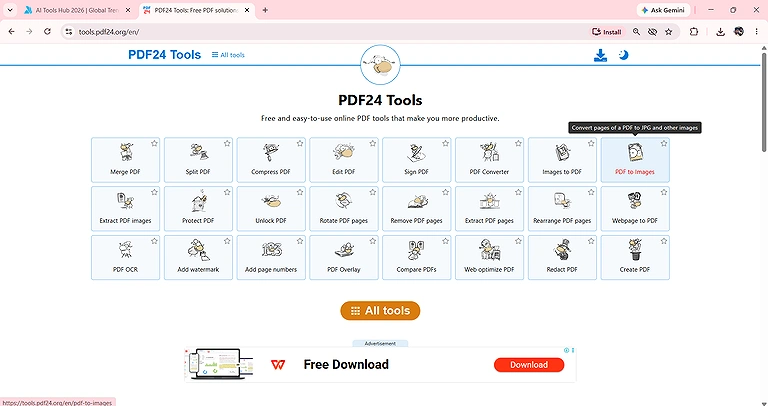Favorite Edit PDF with its star
Image resolution: width=768 pixels, height=406 pixels.
[373, 143]
